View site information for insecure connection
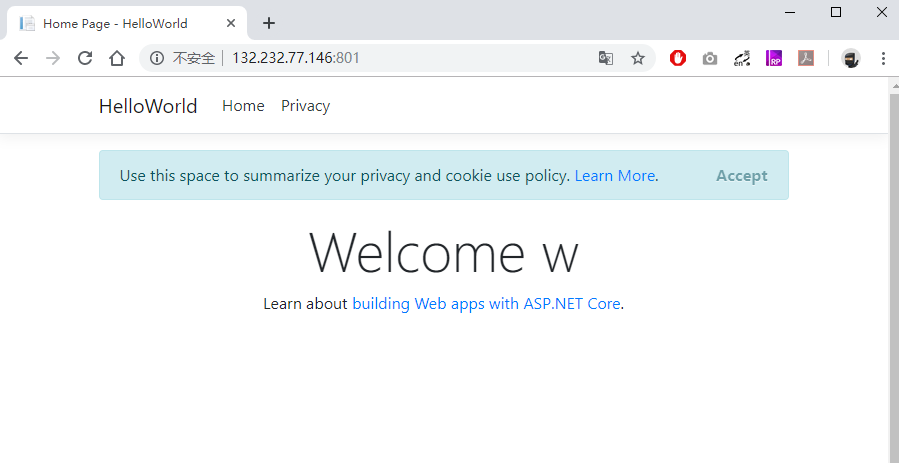 [x=157, y=58]
